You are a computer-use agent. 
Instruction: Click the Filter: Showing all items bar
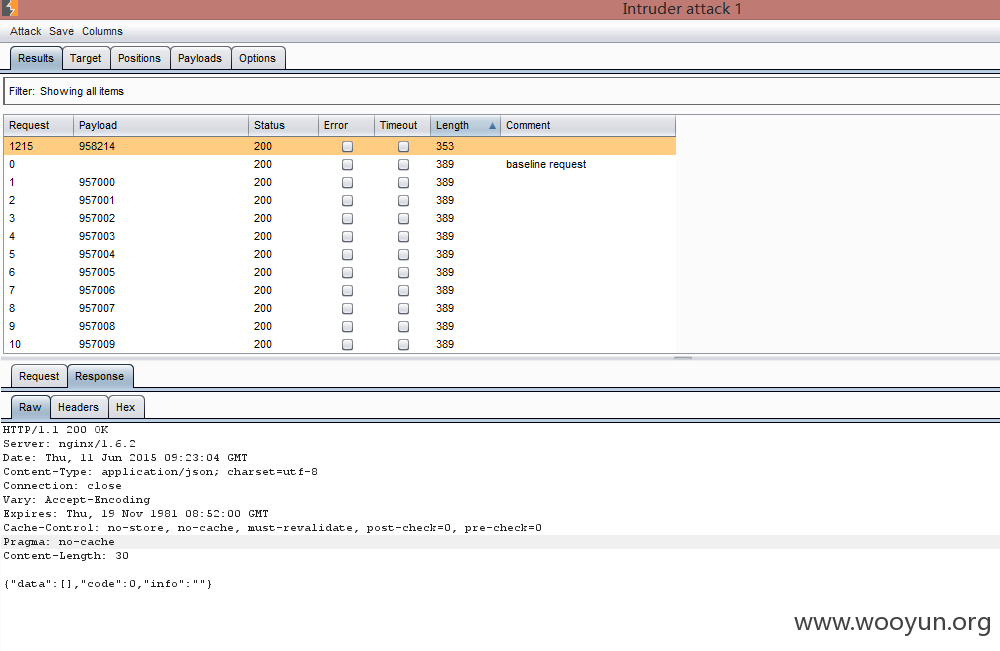coord(501,91)
